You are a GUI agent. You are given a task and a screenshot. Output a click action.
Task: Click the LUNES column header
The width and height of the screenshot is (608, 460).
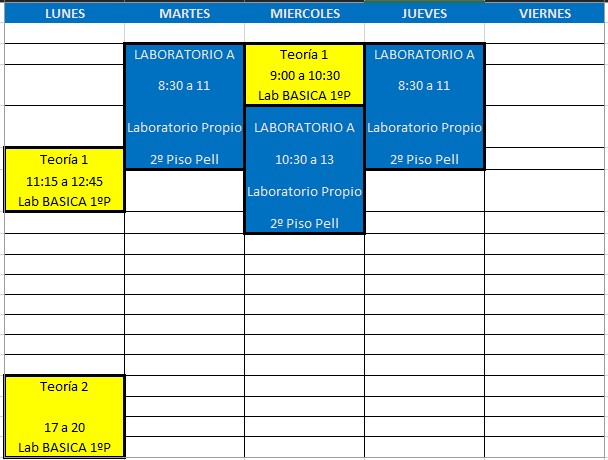tap(65, 13)
